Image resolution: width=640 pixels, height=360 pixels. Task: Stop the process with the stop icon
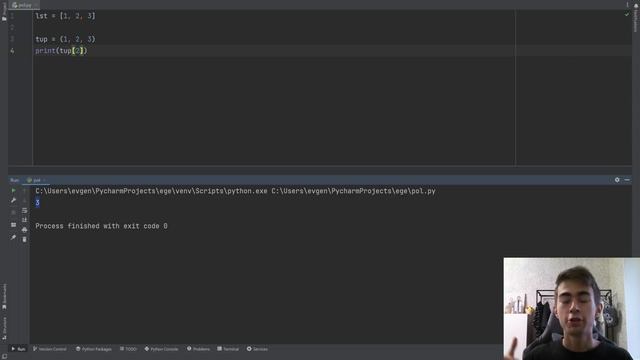point(13,212)
